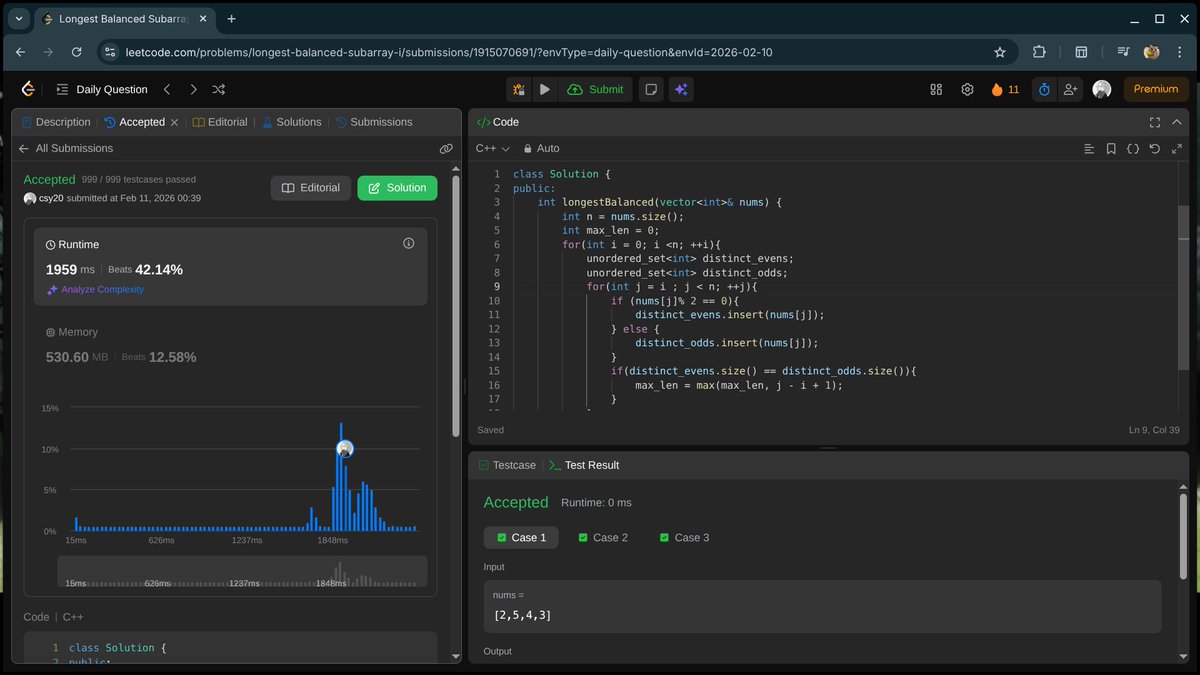Switch to the Editorial tab
This screenshot has width=1200, height=675.
pyautogui.click(x=220, y=122)
